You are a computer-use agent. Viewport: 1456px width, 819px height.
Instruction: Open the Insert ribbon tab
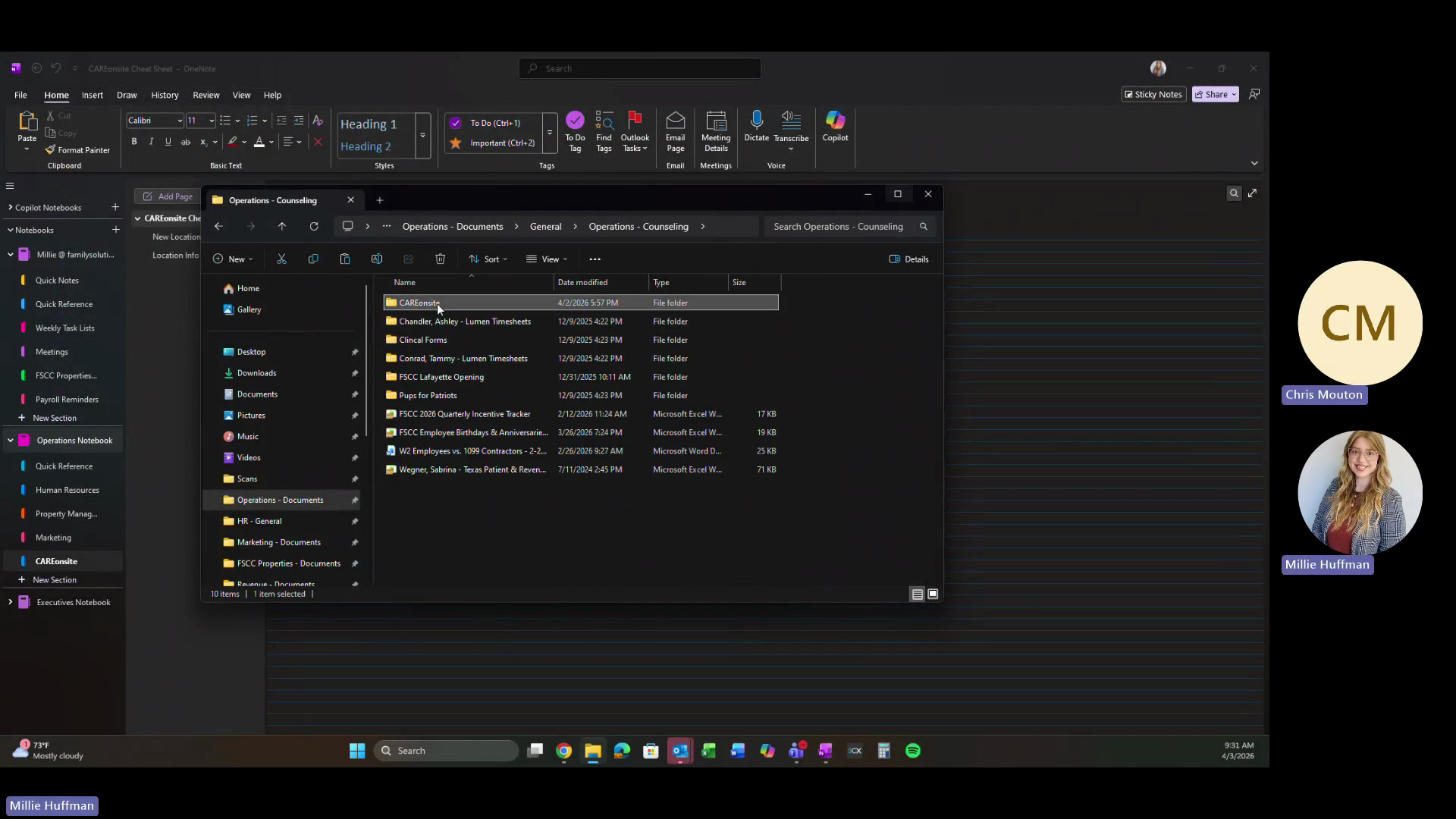[x=93, y=95]
